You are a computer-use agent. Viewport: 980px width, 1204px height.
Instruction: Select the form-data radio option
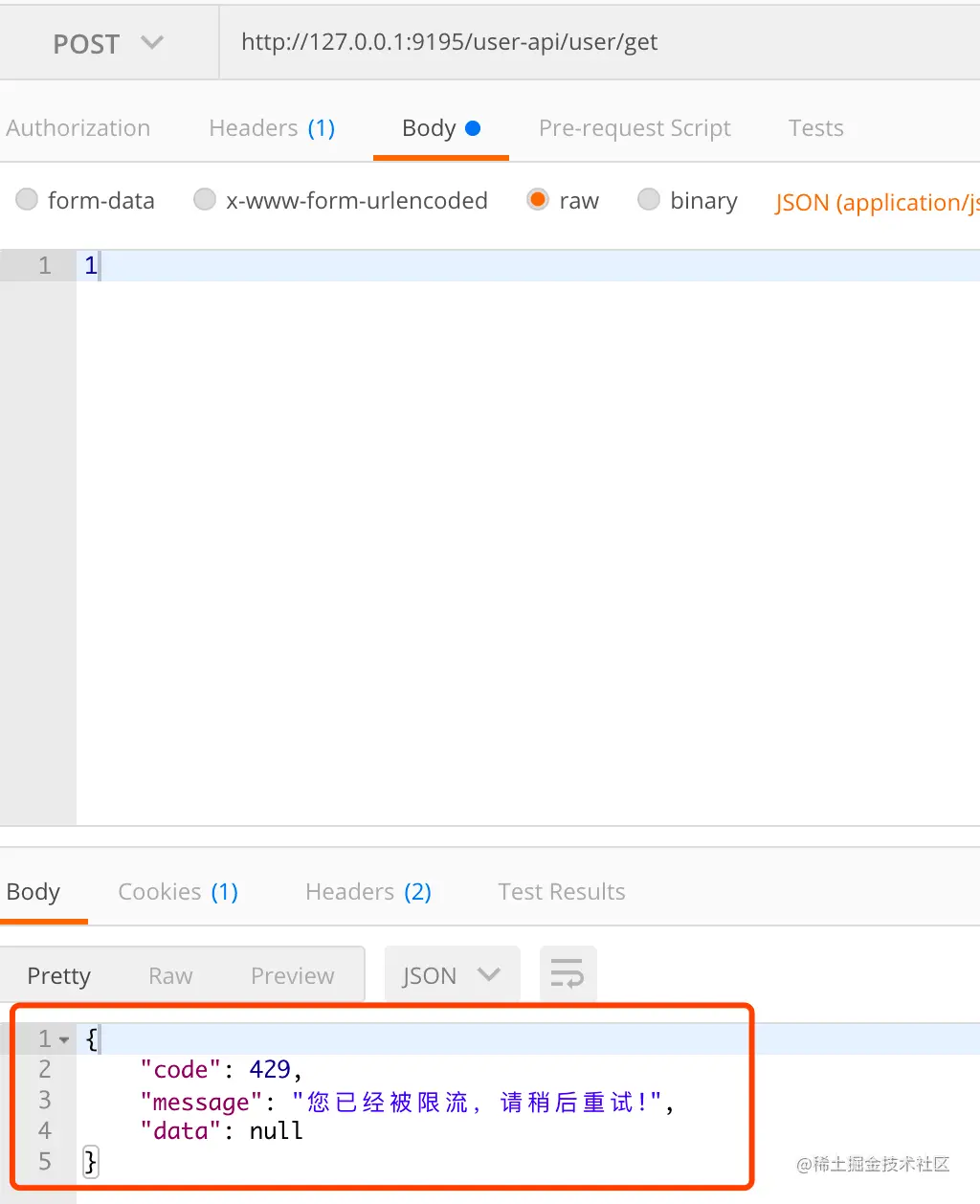pyautogui.click(x=27, y=199)
